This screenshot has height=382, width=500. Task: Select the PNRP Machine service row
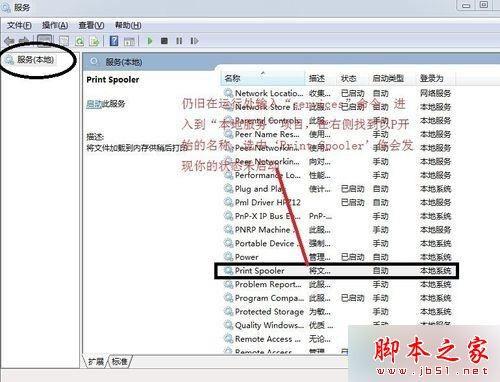338,230
